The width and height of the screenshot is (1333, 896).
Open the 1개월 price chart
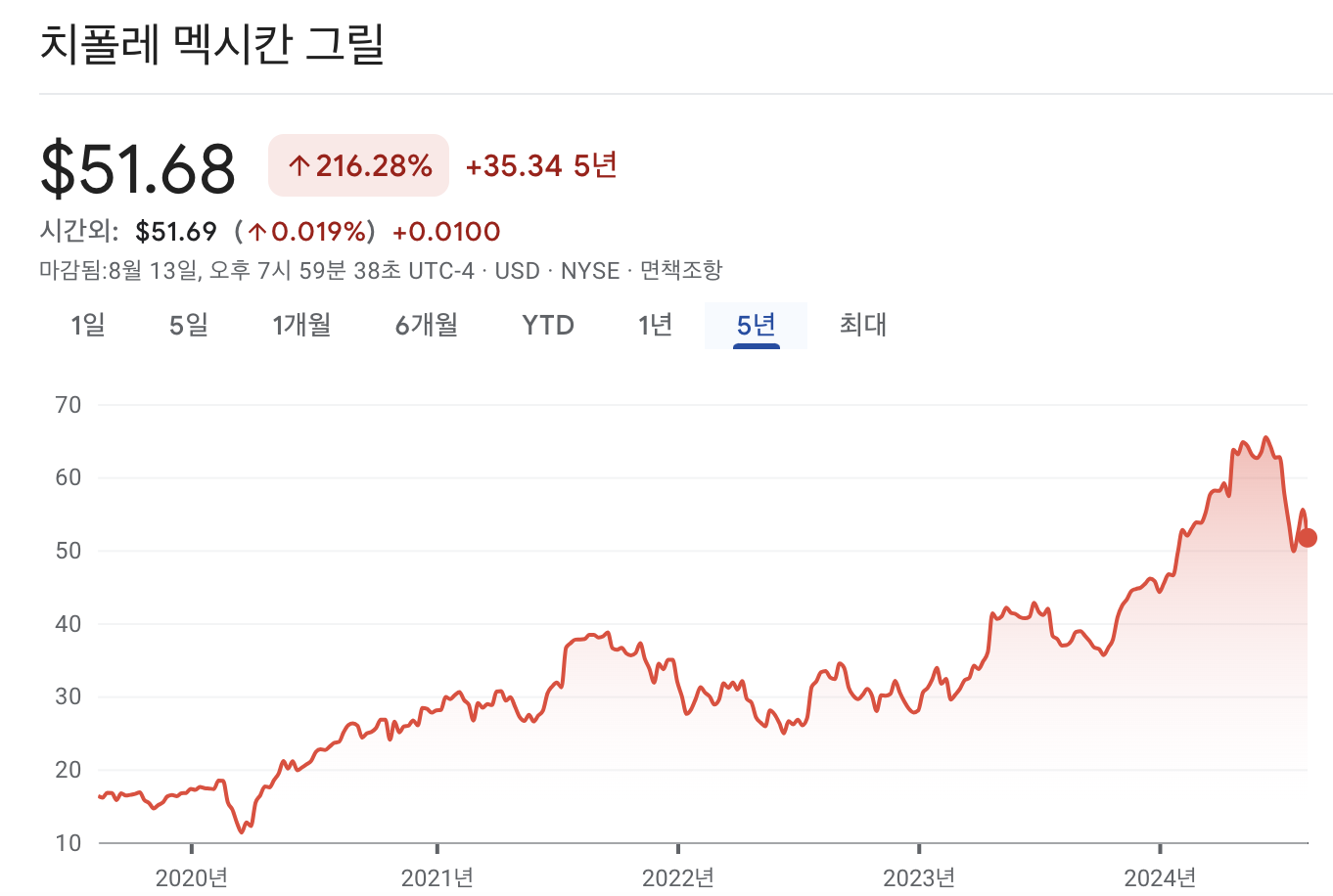coord(301,325)
